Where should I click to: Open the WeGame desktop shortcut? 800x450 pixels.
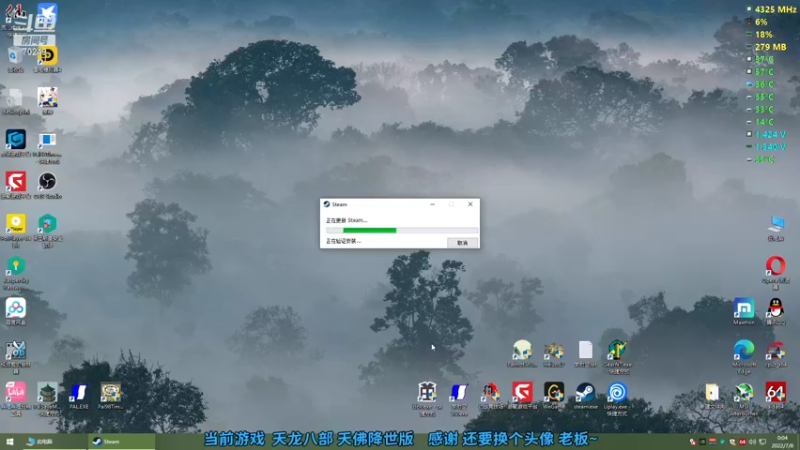click(554, 395)
